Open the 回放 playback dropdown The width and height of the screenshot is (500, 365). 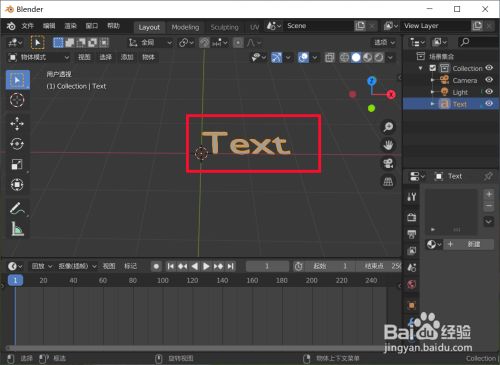pos(42,266)
